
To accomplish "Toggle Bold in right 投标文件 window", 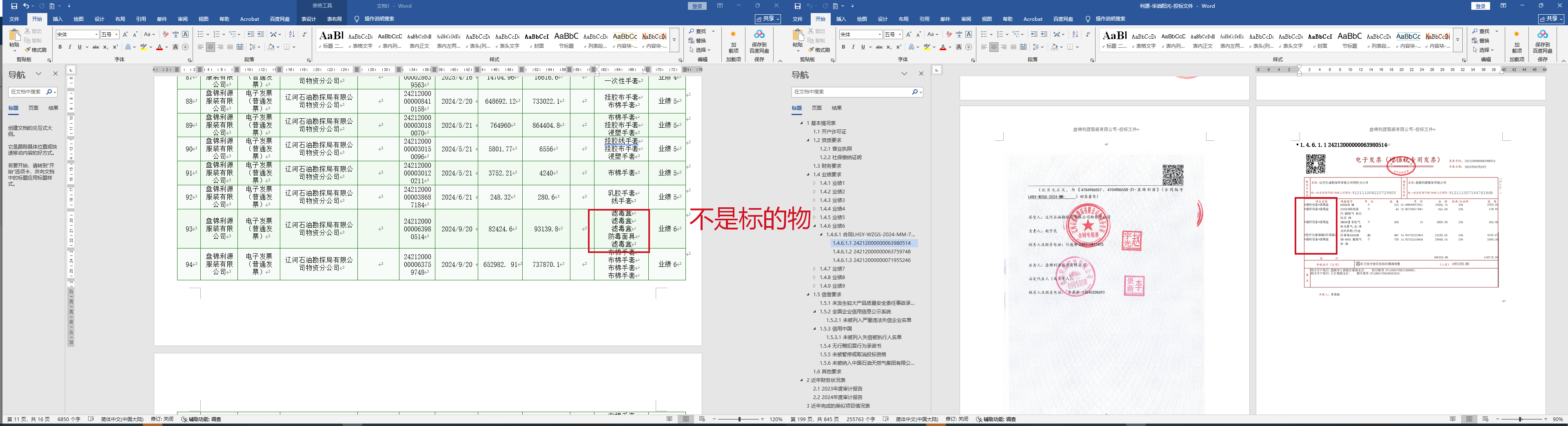I will coord(843,47).
